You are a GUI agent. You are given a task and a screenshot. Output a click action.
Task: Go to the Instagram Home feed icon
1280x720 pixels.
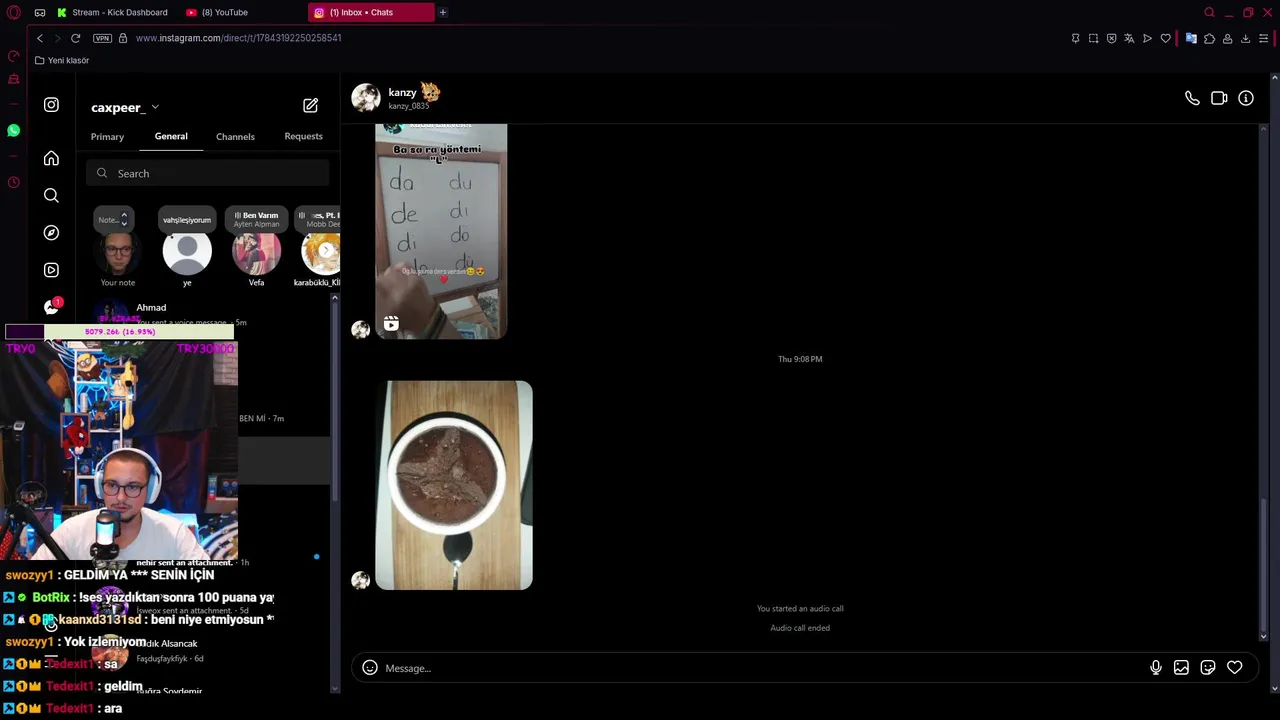[51, 158]
